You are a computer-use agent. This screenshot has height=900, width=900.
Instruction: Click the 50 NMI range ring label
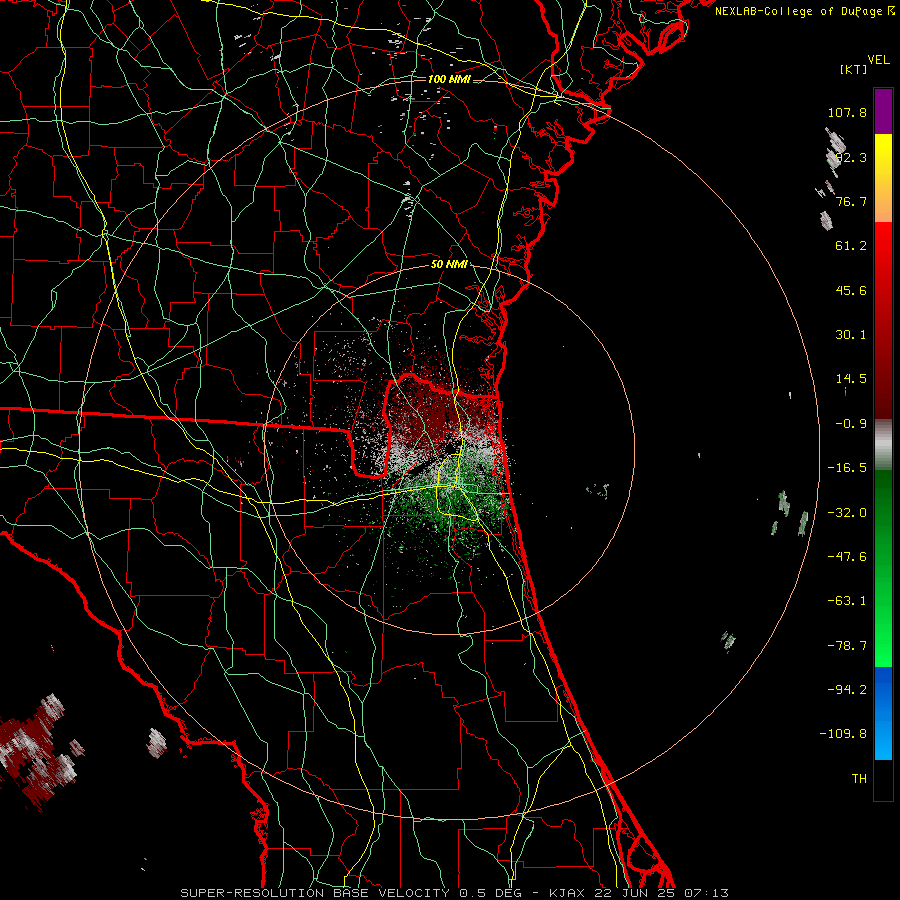(449, 265)
